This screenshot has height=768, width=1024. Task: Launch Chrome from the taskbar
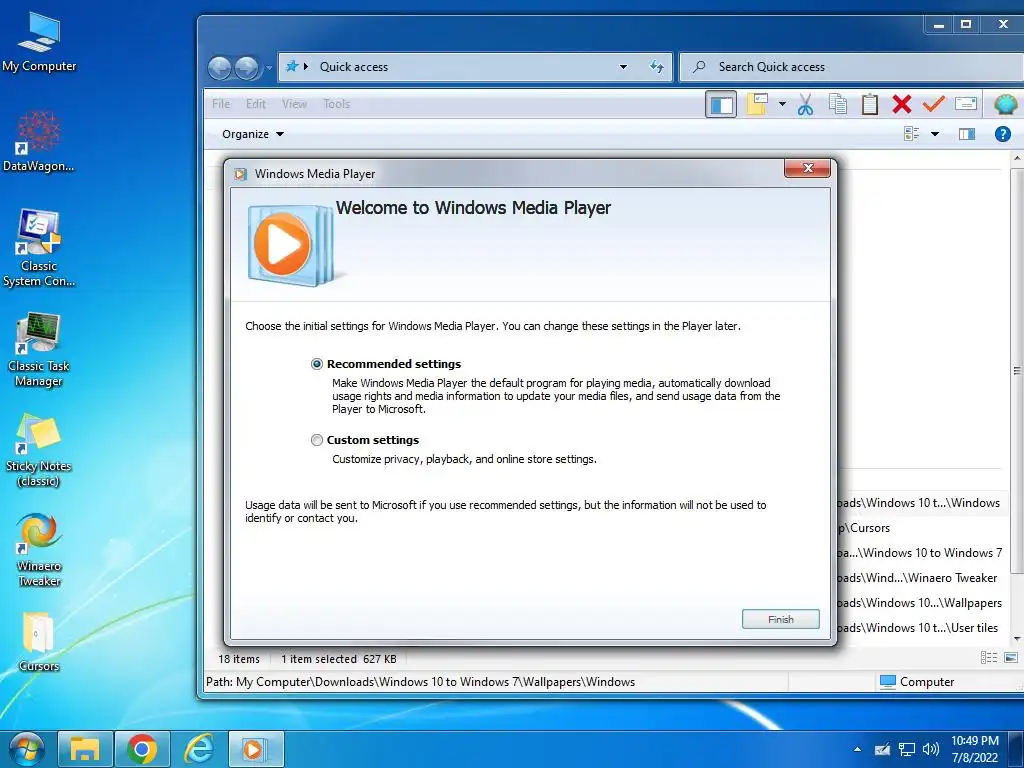142,748
